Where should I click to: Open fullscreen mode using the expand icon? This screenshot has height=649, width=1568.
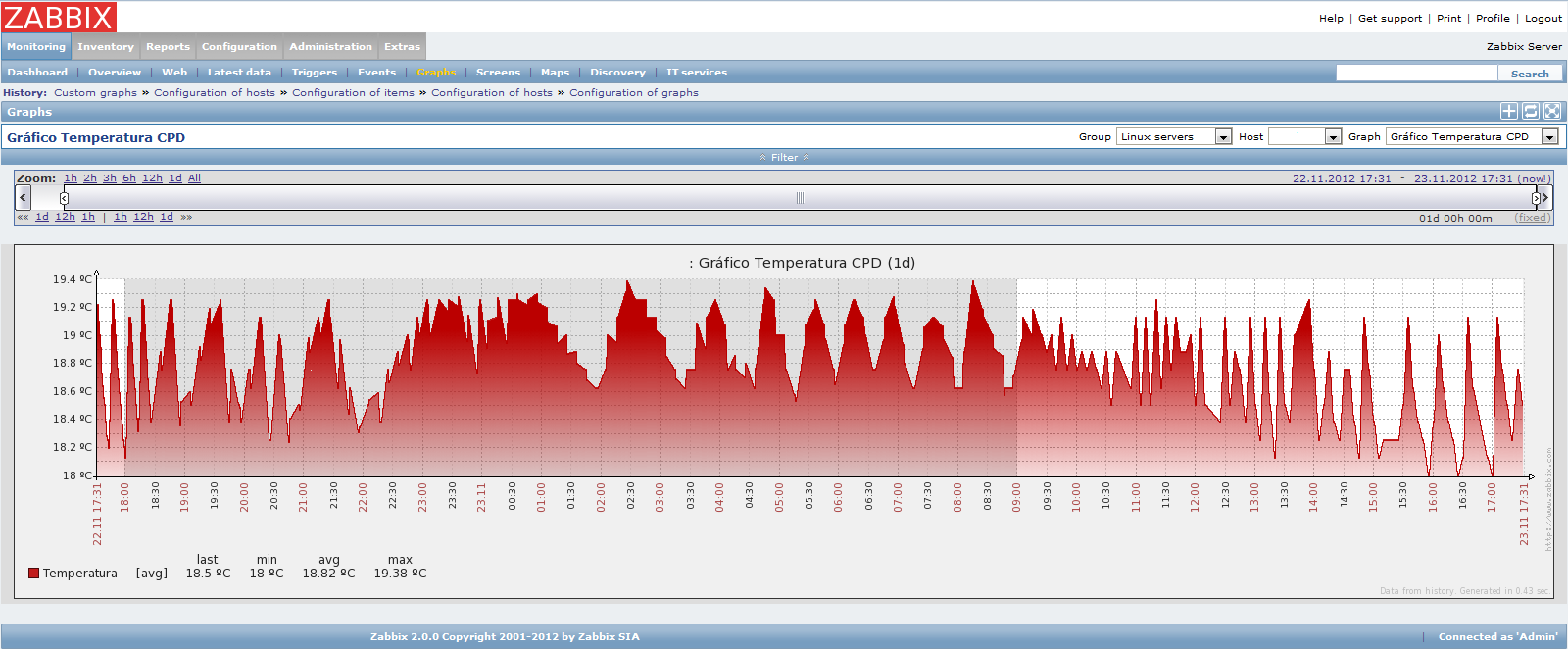(1552, 112)
